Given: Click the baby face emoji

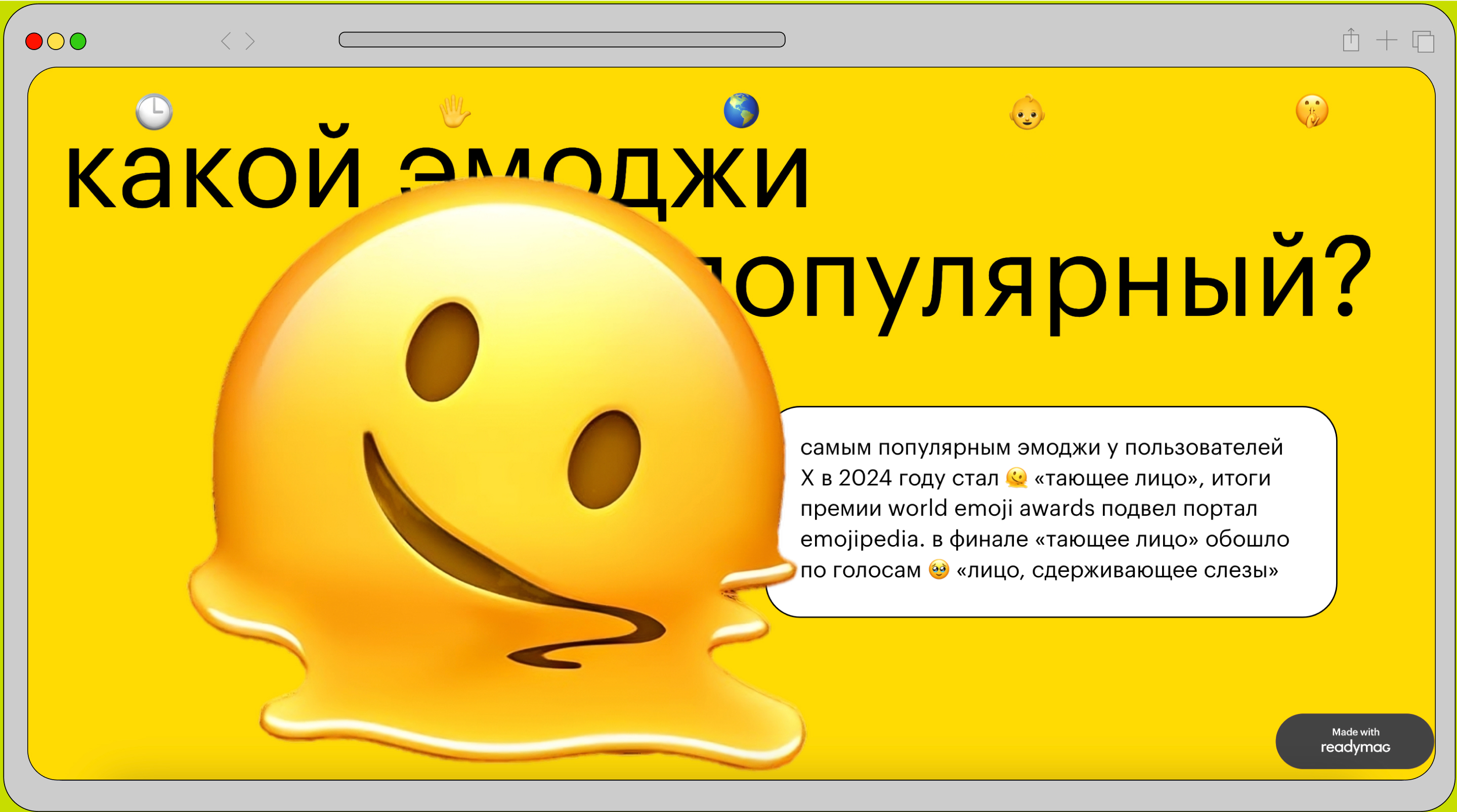Looking at the screenshot, I should (1026, 113).
